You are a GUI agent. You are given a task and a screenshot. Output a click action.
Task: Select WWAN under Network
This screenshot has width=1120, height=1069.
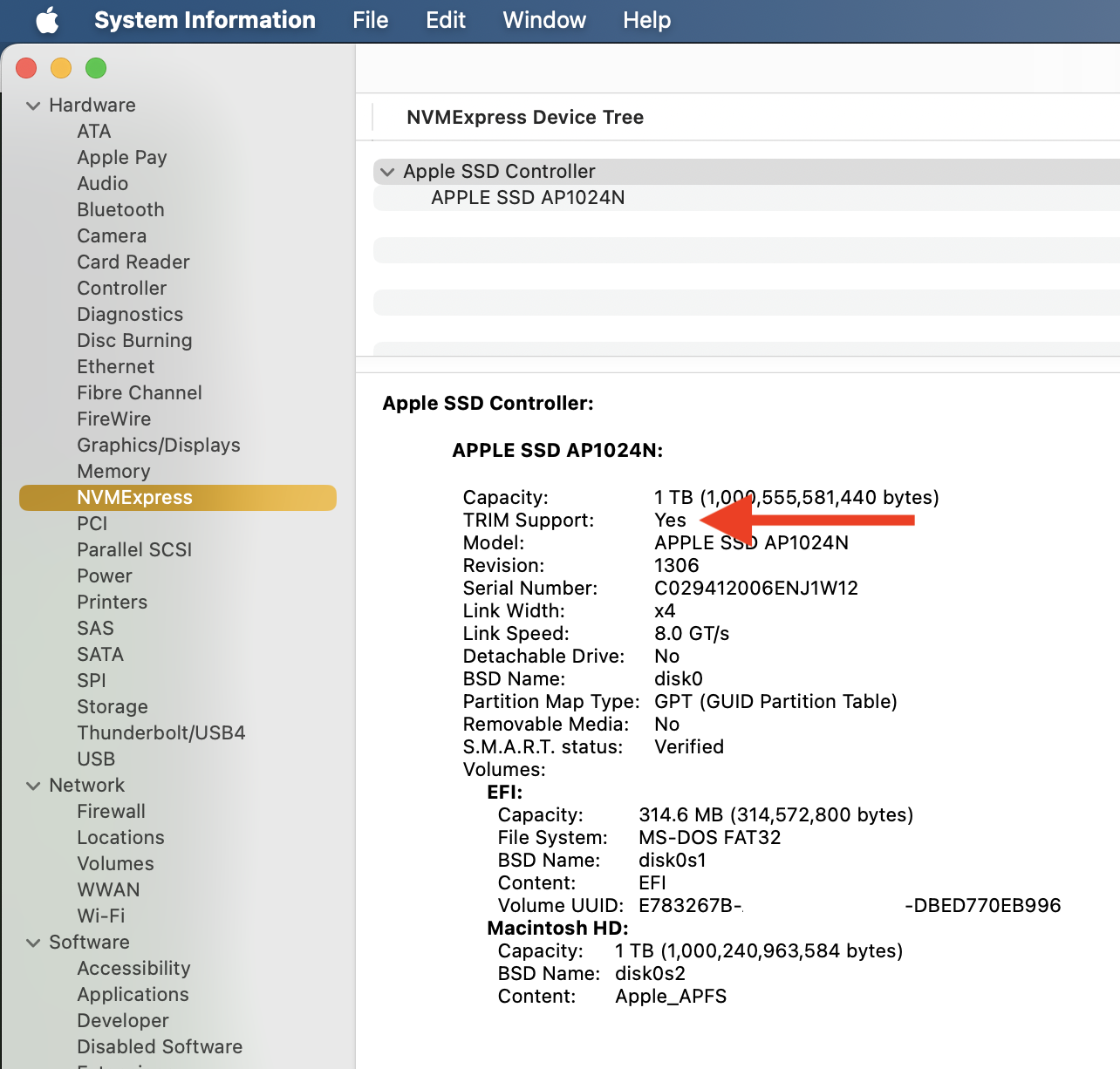[x=108, y=890]
